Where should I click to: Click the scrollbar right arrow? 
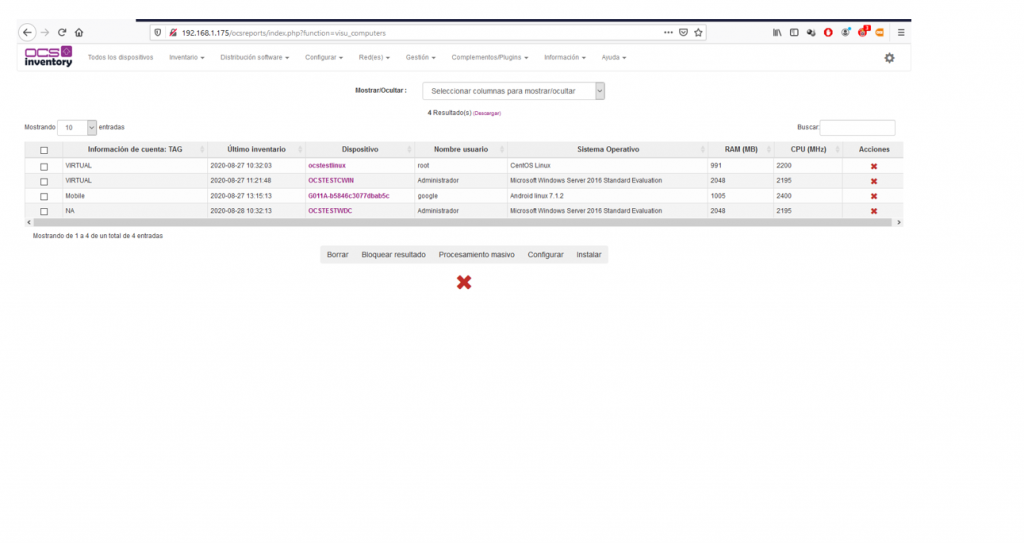[x=899, y=223]
